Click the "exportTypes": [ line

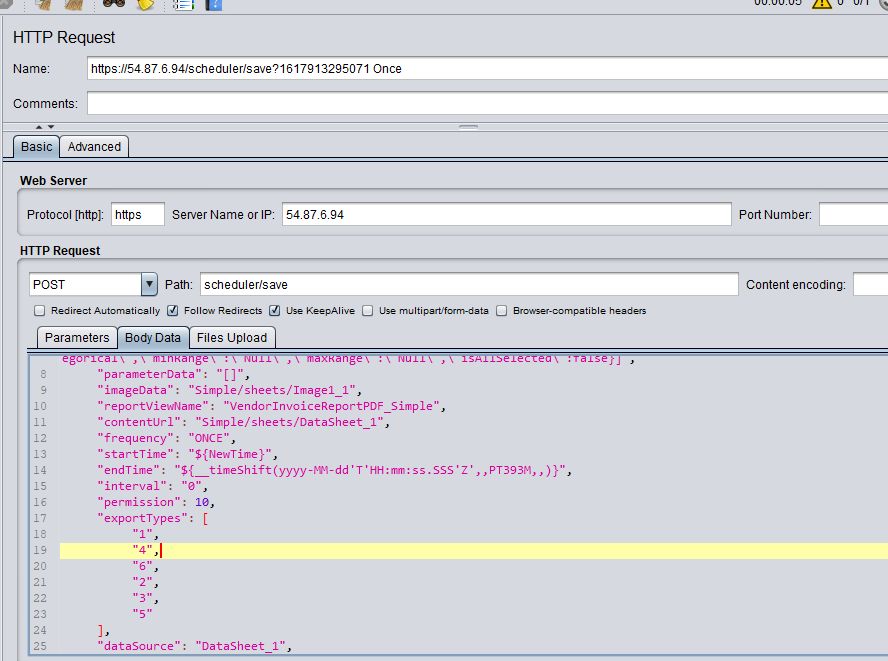tap(153, 518)
